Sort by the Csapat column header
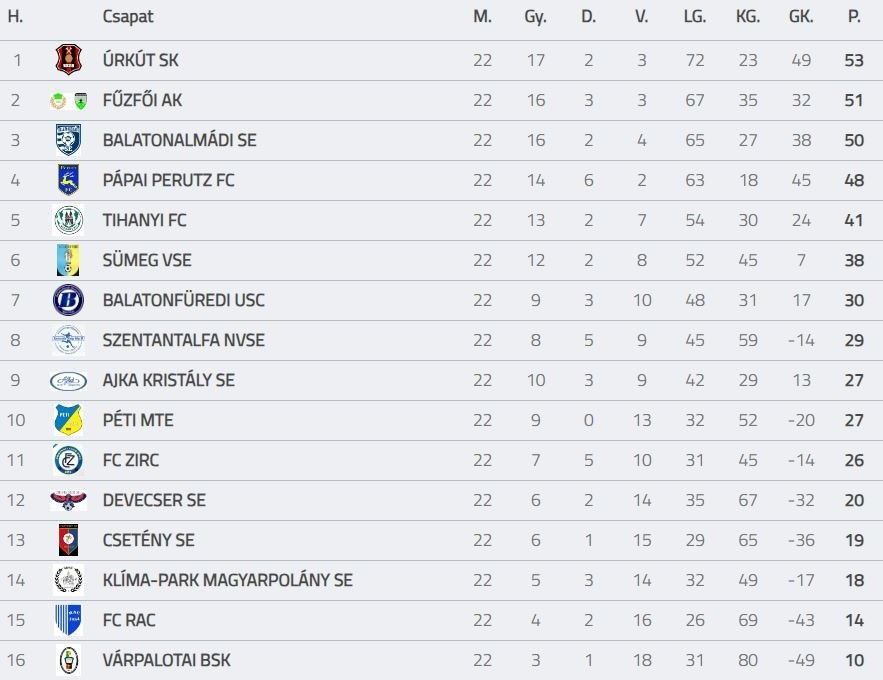This screenshot has height=680, width=883. 128,17
